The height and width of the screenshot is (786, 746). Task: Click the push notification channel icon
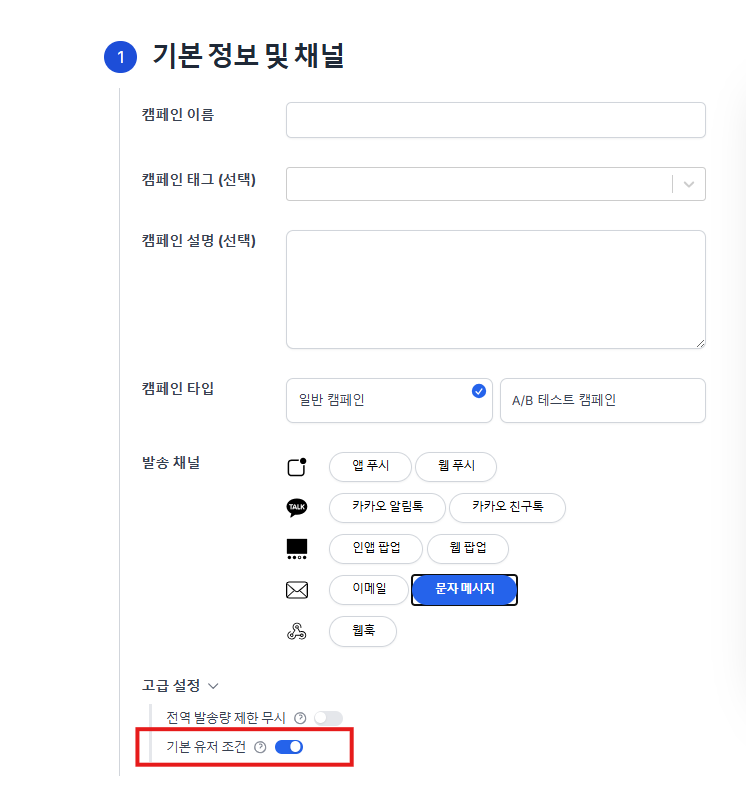pos(297,467)
